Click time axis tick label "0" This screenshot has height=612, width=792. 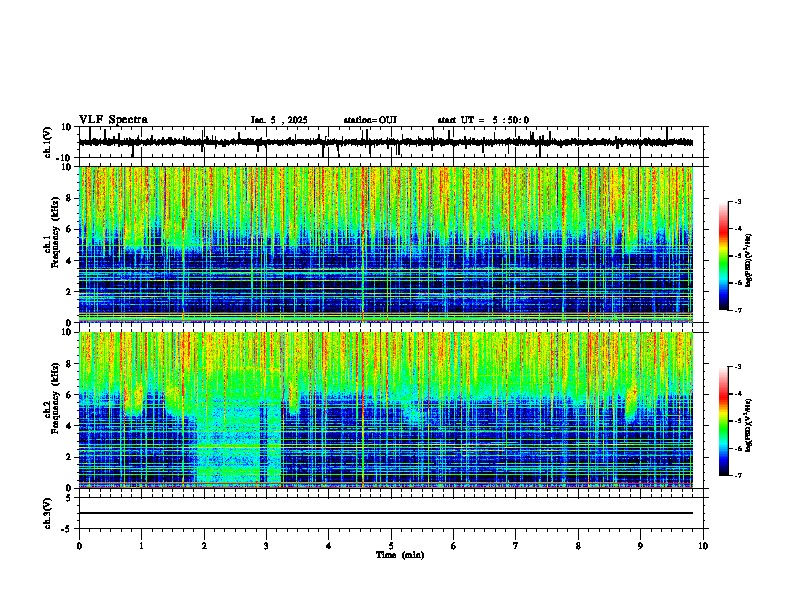79,546
